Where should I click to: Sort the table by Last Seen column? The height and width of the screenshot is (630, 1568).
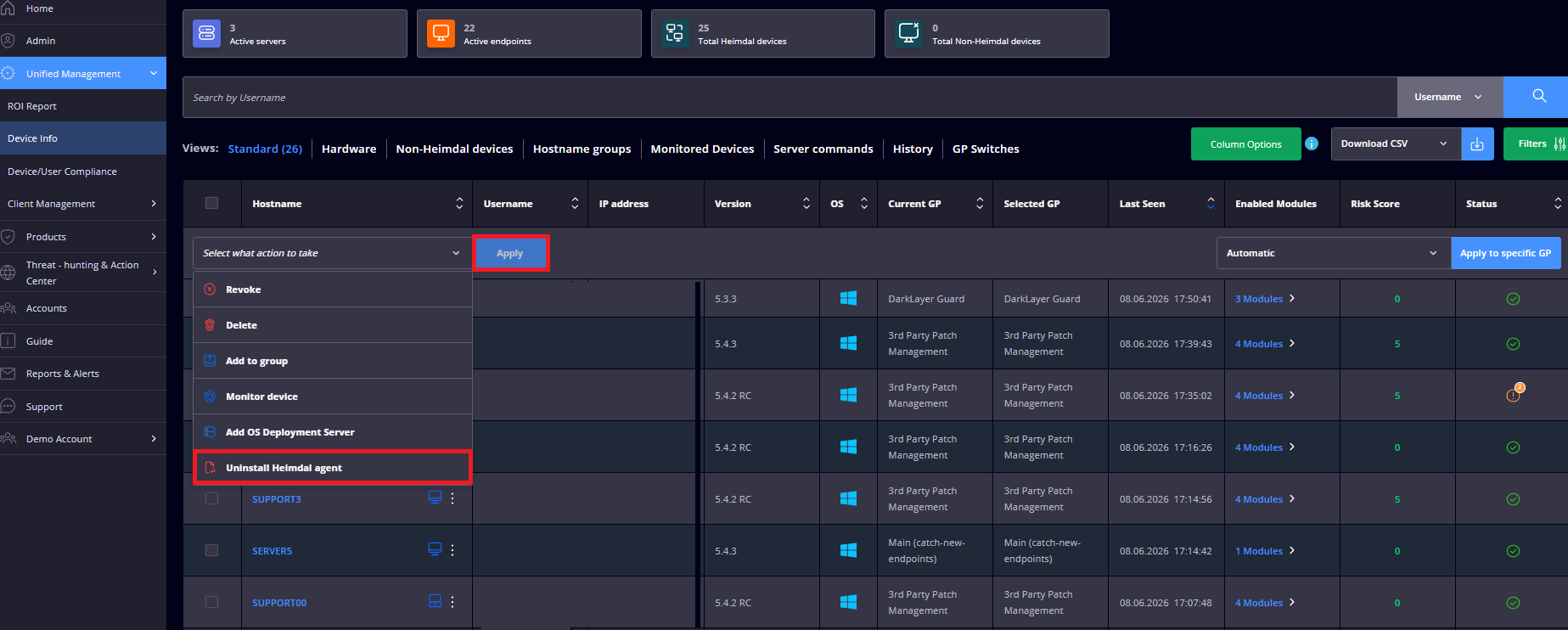tap(1211, 203)
